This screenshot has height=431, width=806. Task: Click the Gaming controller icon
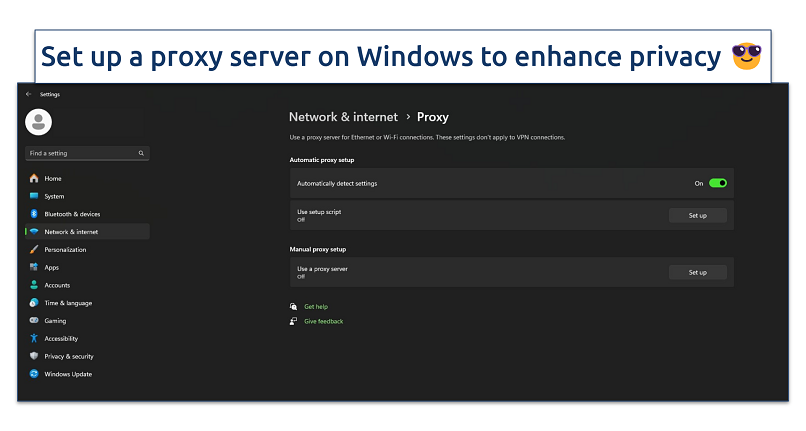(x=34, y=320)
